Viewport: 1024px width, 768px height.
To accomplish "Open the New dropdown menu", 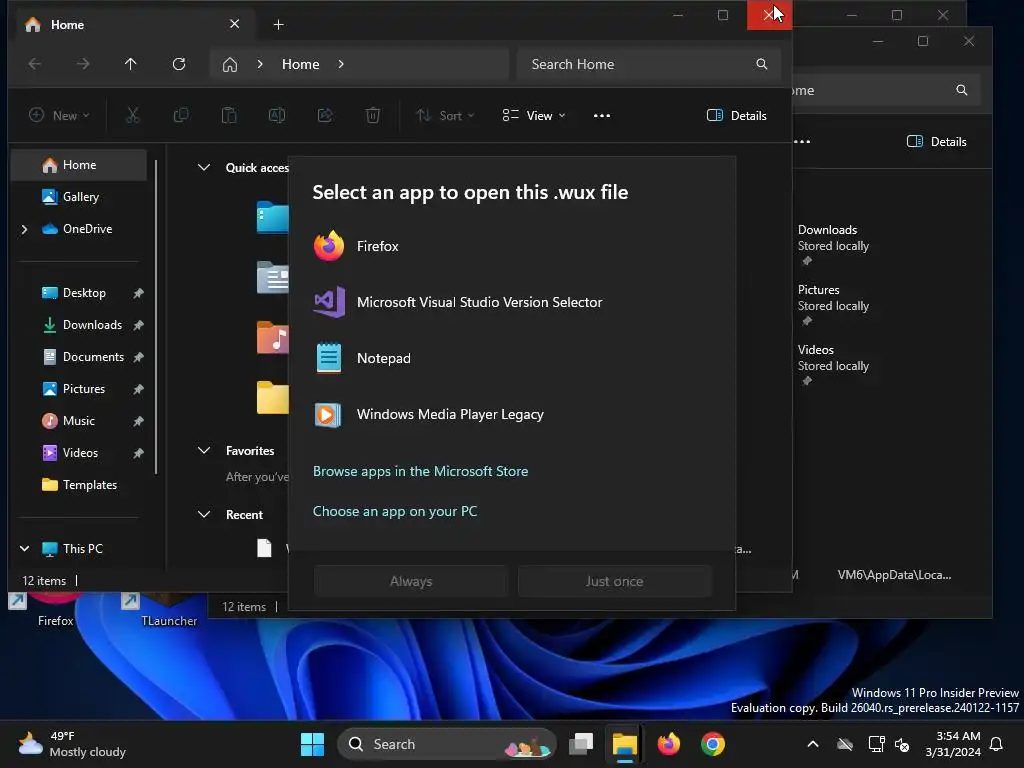I will pyautogui.click(x=59, y=116).
